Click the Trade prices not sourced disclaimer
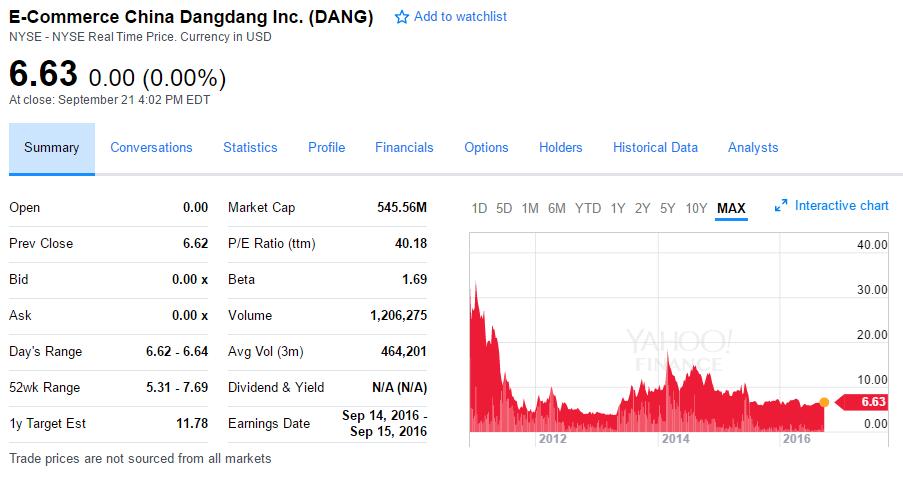 (140, 459)
